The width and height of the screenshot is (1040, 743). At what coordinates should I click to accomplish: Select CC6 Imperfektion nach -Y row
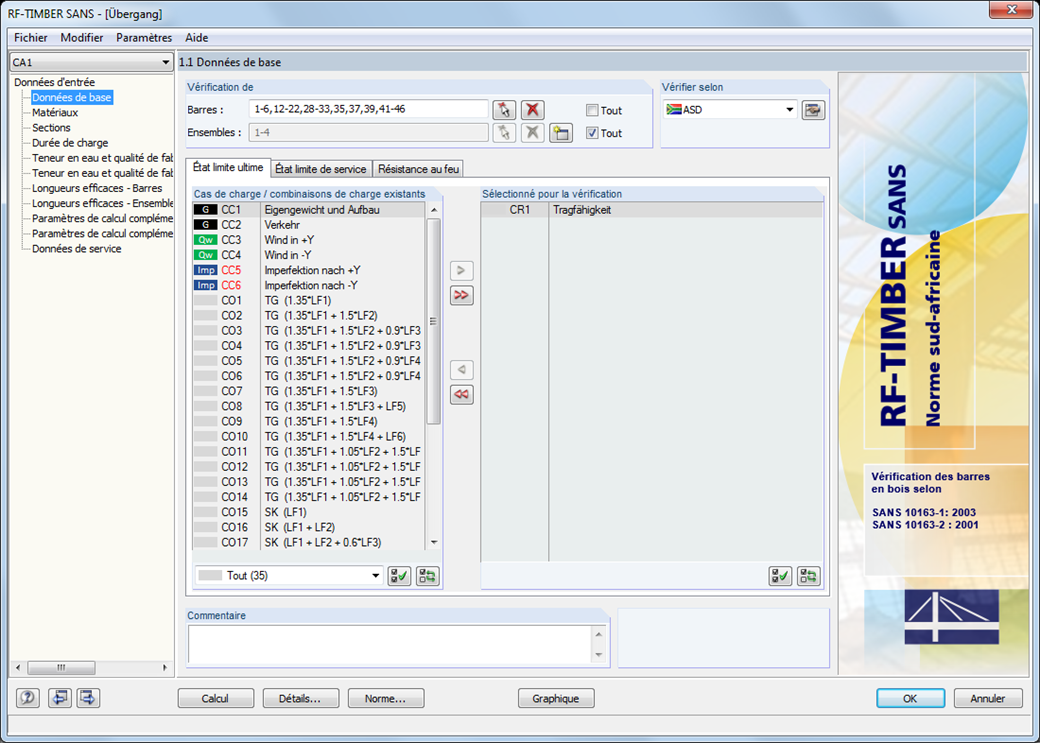pos(308,286)
